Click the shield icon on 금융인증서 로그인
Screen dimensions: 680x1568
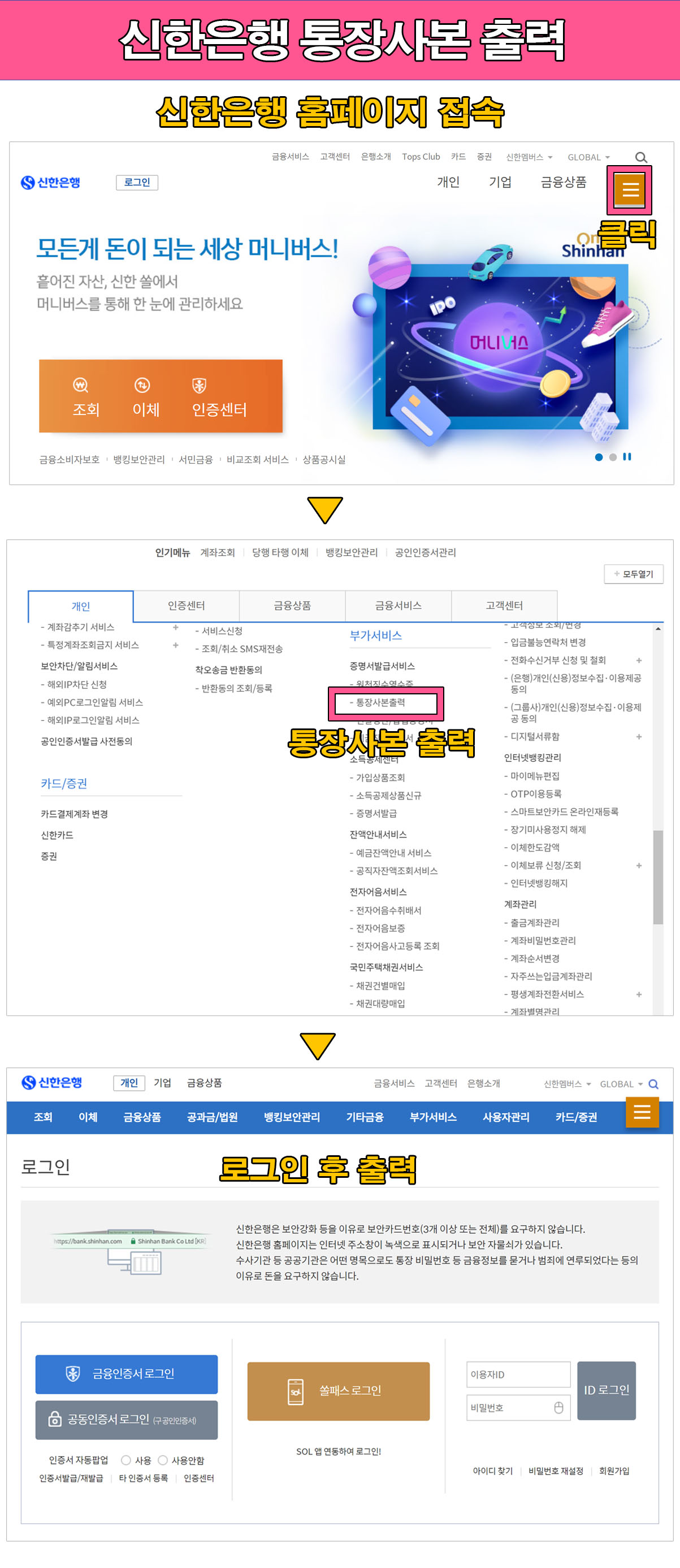pos(73,1374)
